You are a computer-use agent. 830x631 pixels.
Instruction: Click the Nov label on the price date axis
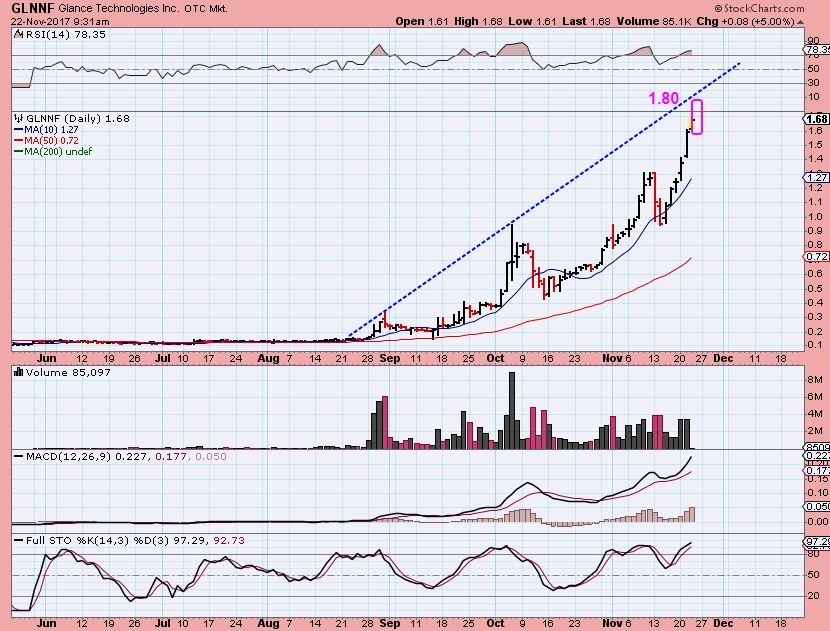[611, 356]
